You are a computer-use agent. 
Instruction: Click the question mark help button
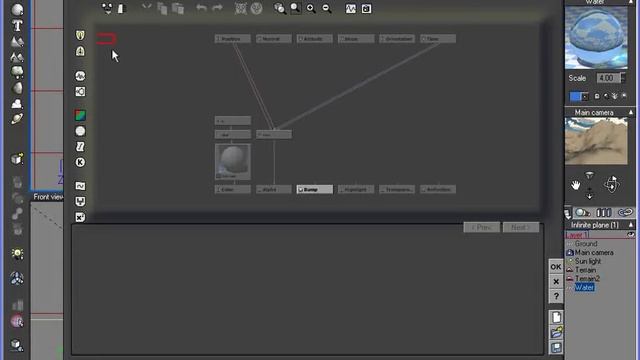pos(556,297)
